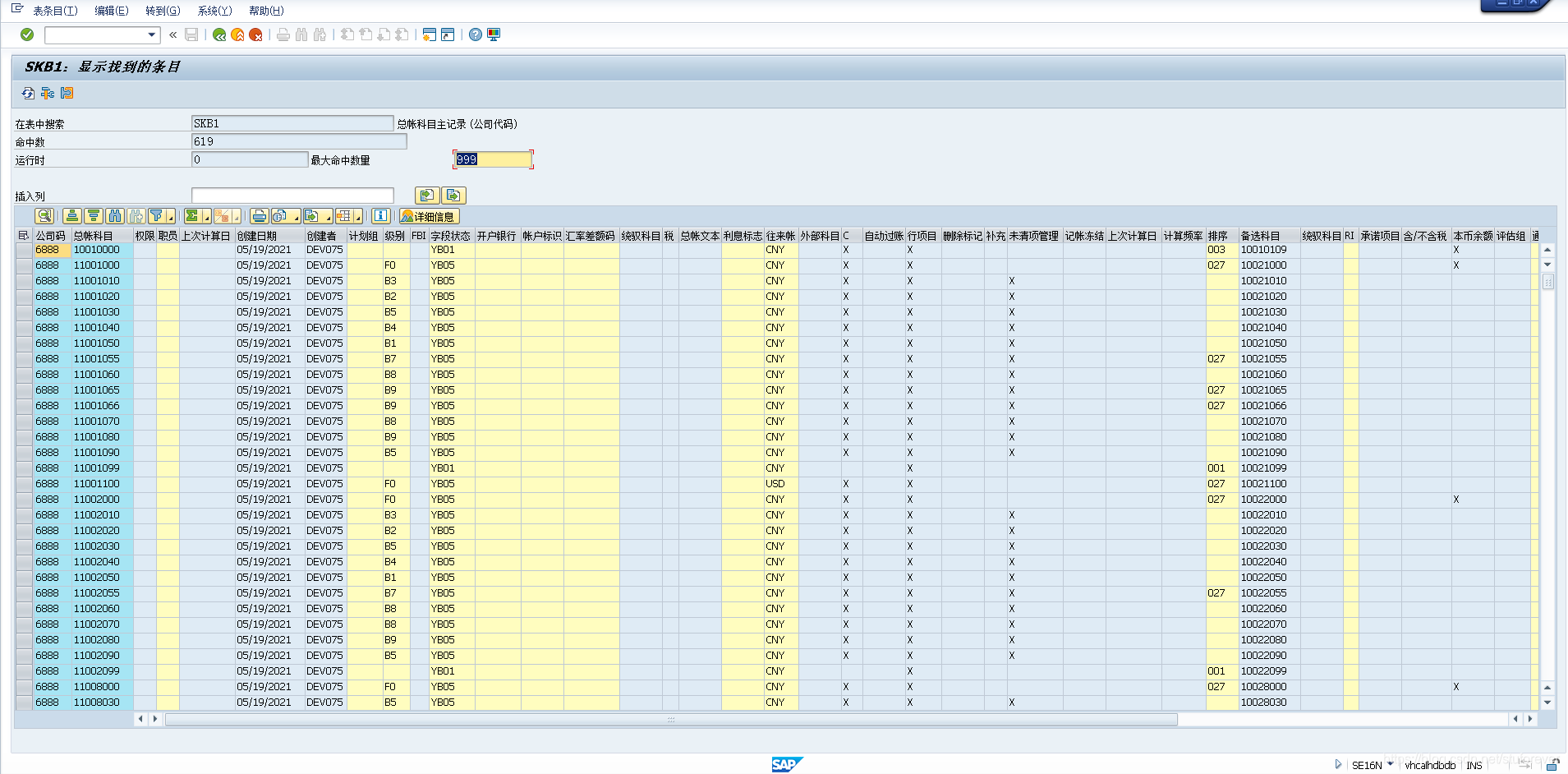
Task: Click the horizontal scrollbar right arrow at far right
Action: coord(1529,719)
